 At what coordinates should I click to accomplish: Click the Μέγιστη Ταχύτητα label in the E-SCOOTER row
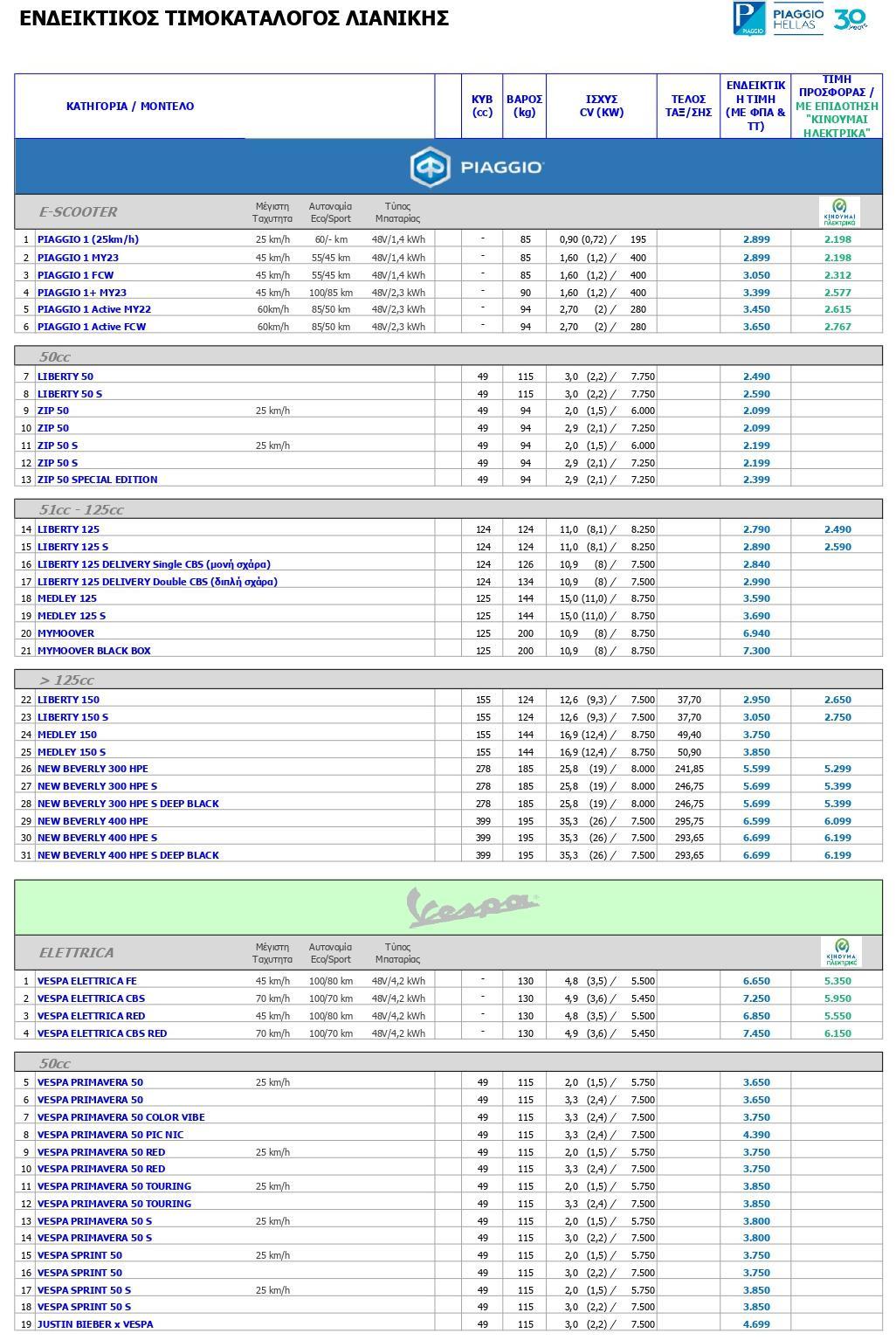(272, 212)
